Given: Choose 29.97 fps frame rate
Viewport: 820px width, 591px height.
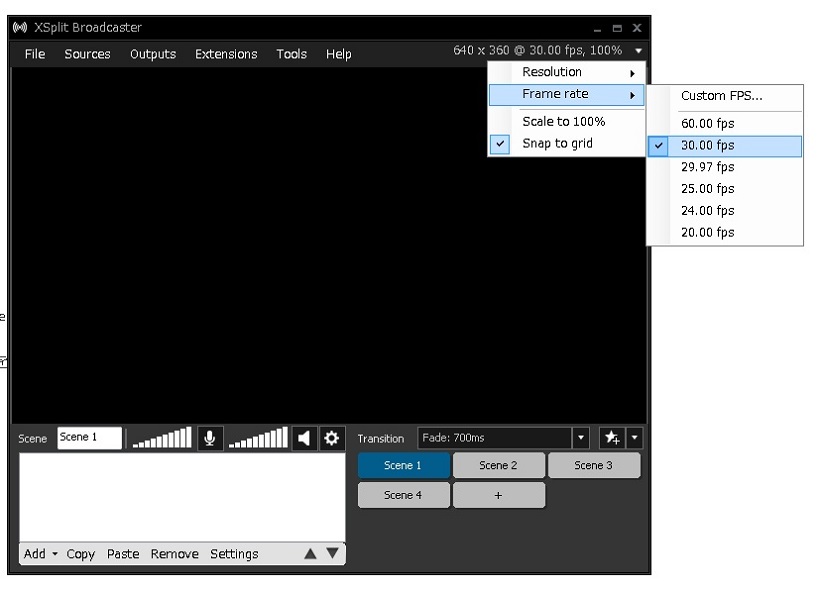Looking at the screenshot, I should click(725, 167).
